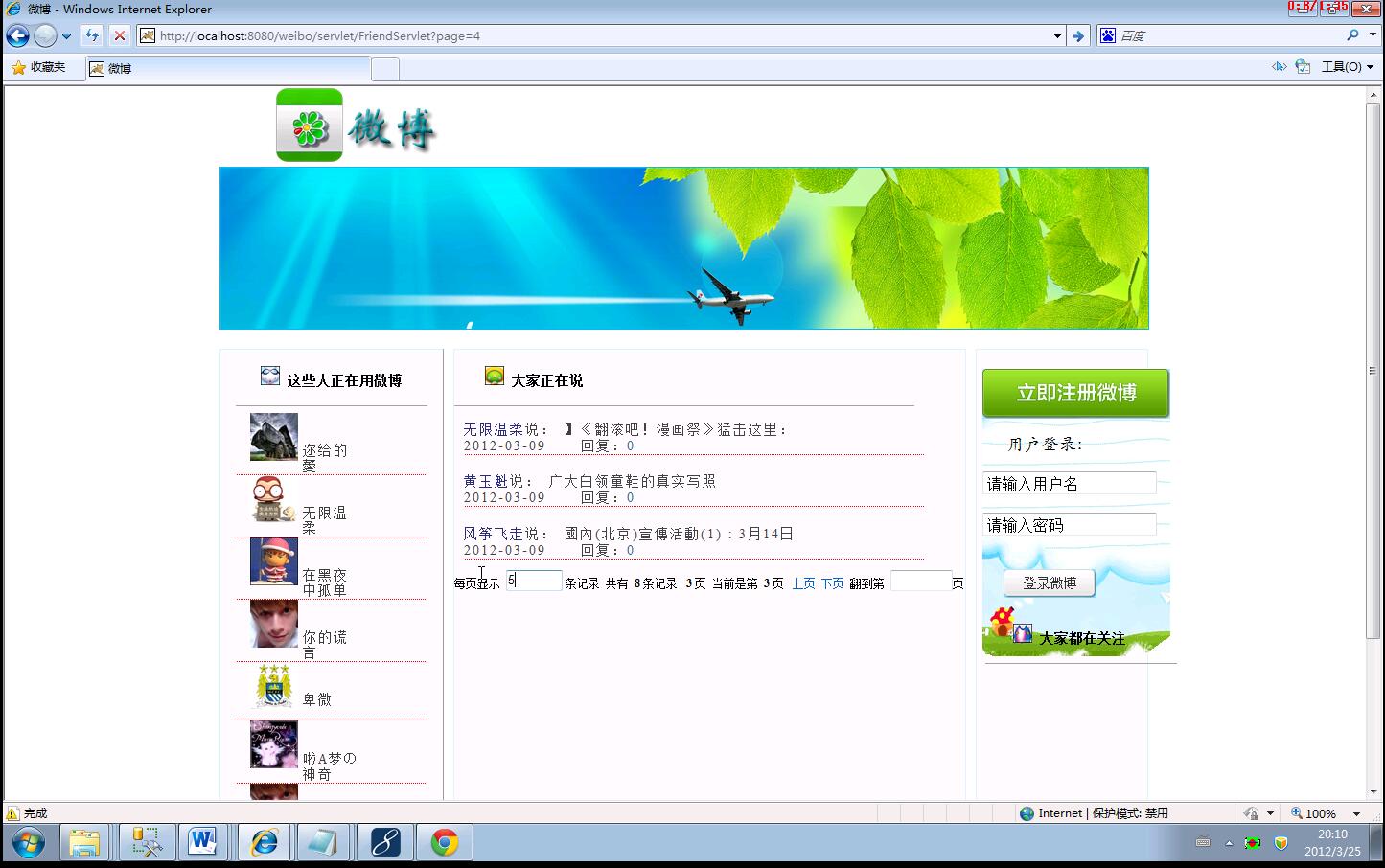Click the football crest avatar of 卑微
This screenshot has height=868, width=1385.
click(x=273, y=686)
